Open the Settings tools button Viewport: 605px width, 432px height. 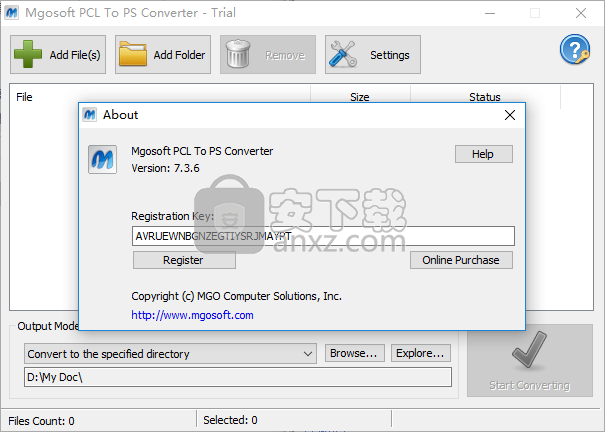[373, 55]
